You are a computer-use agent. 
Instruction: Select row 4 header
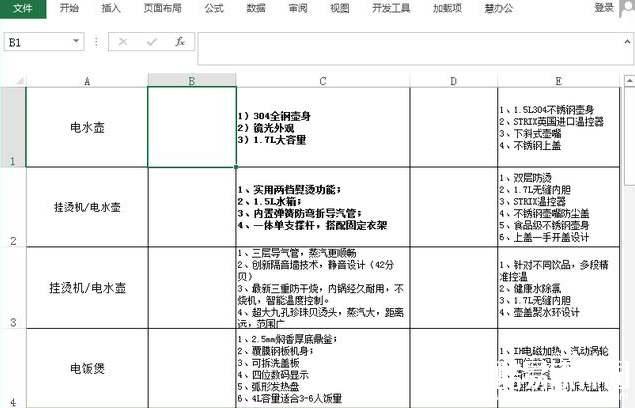click(x=13, y=368)
